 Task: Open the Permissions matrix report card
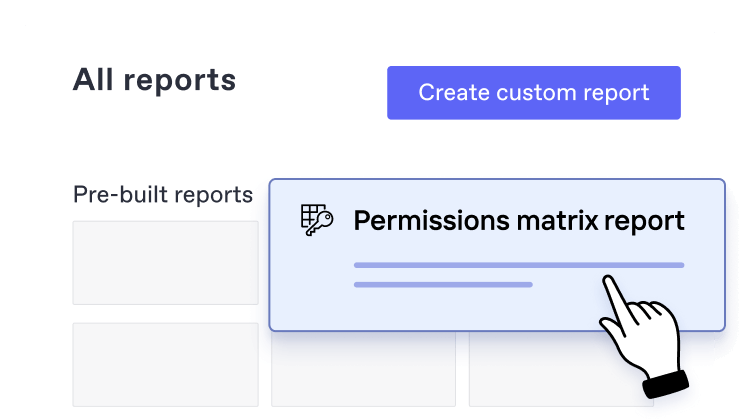pos(497,255)
